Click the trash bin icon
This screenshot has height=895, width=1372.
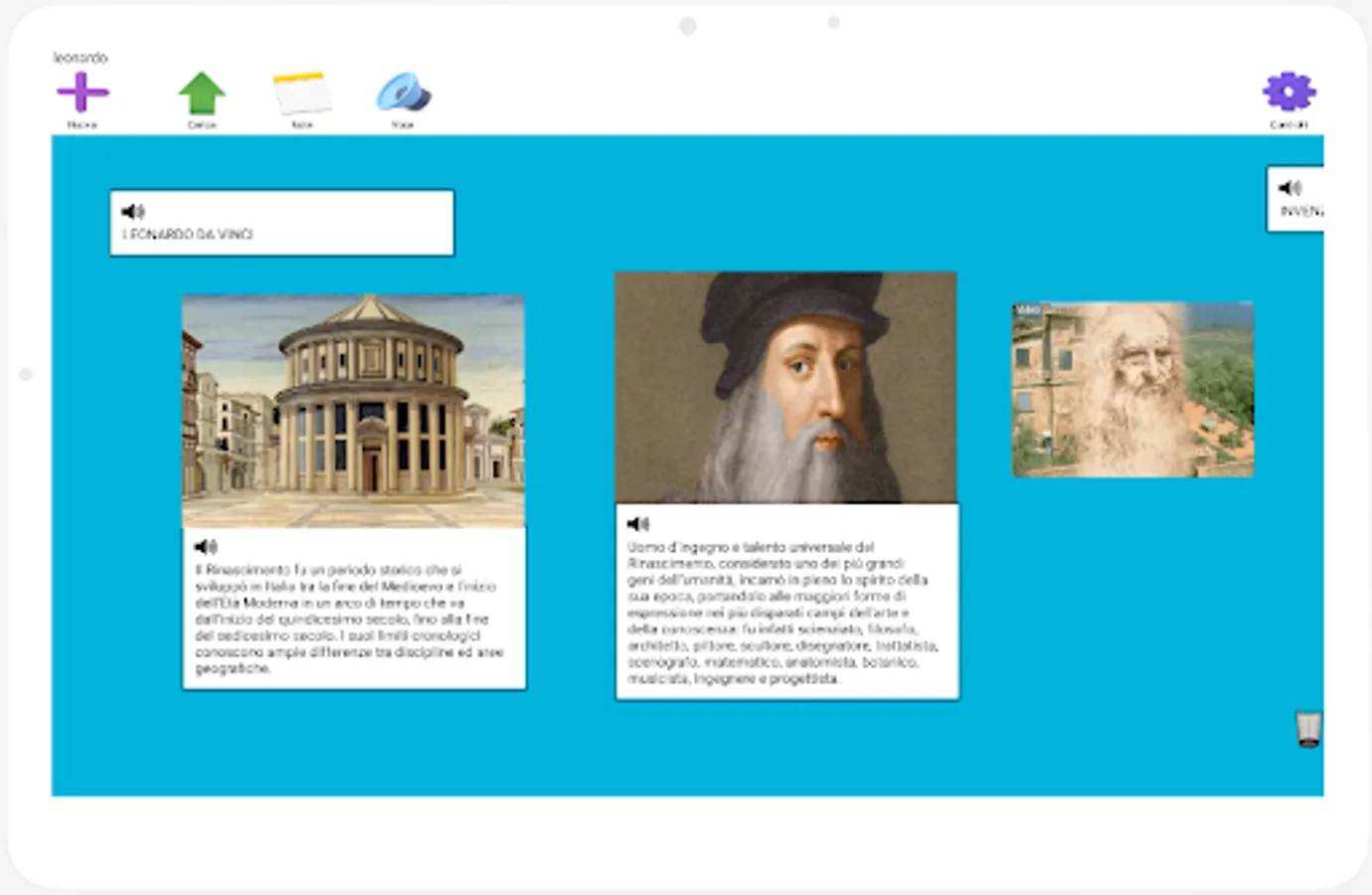click(x=1308, y=729)
